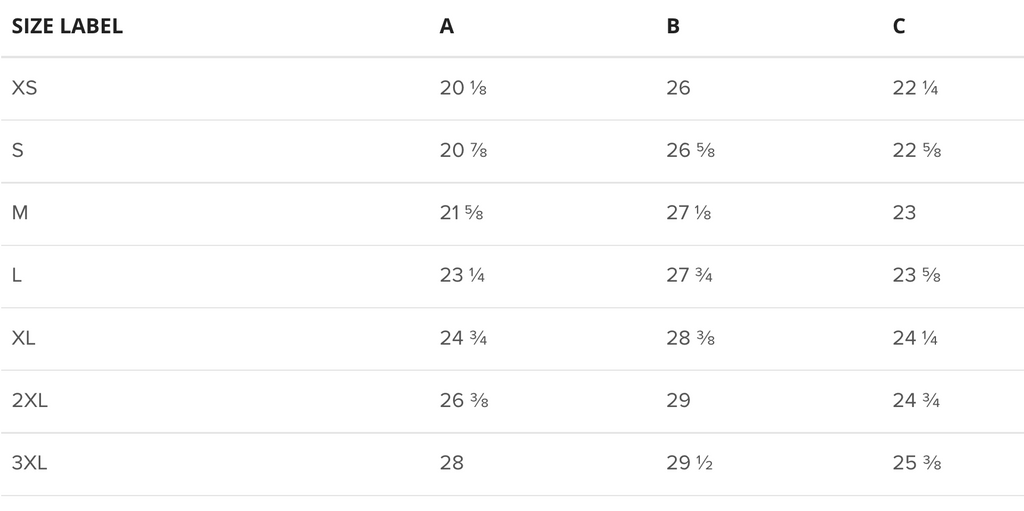Select the 3XL size row label
The height and width of the screenshot is (511, 1024).
click(29, 463)
